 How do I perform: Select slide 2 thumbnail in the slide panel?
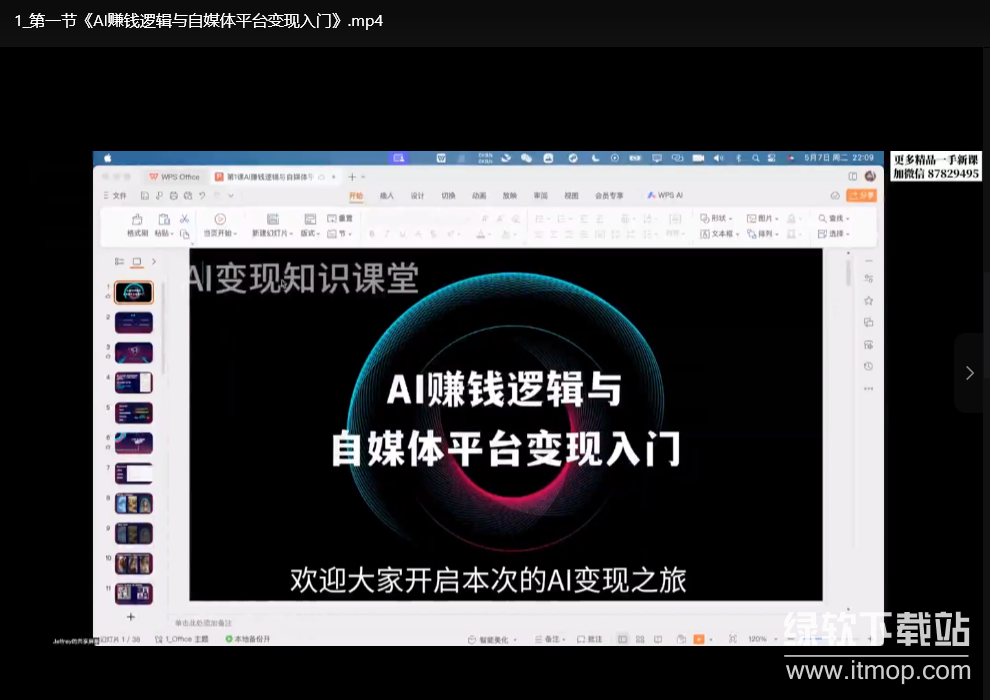click(134, 323)
